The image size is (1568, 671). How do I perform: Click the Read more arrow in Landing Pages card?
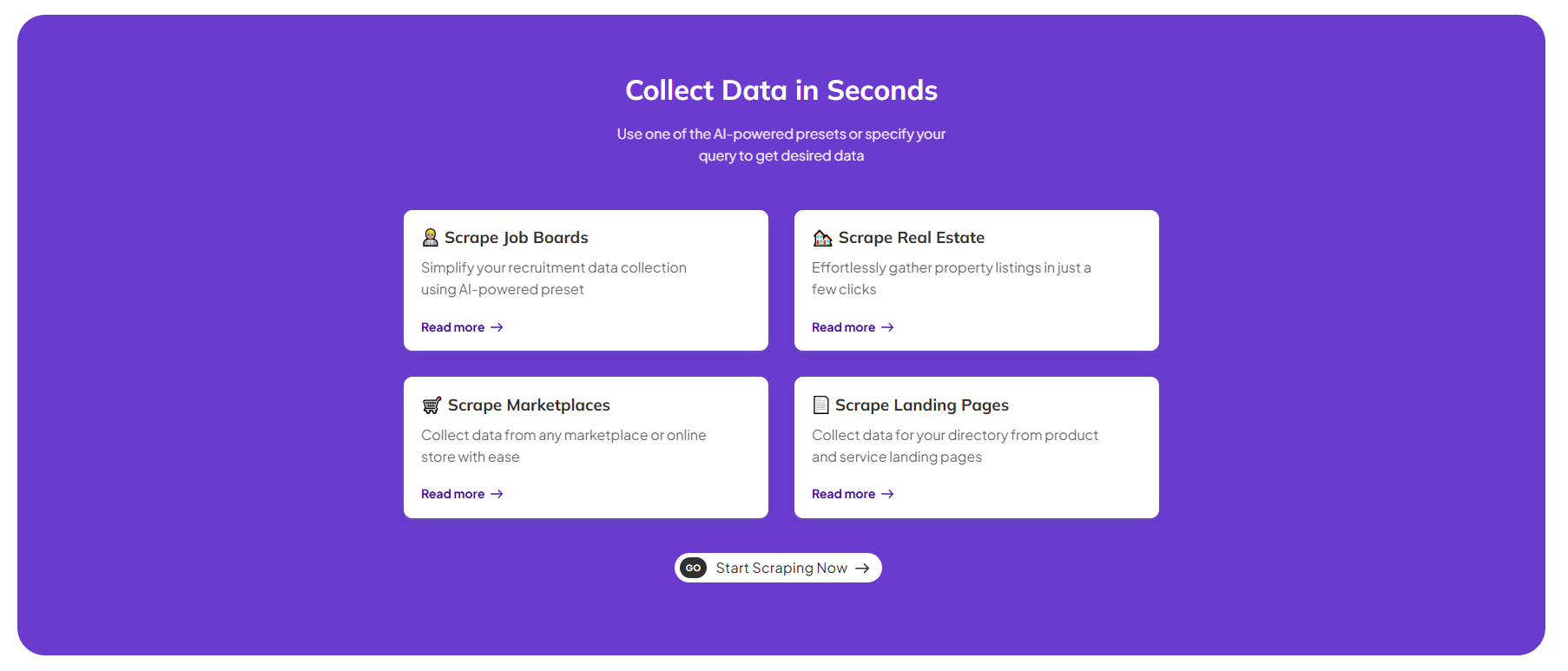[887, 494]
